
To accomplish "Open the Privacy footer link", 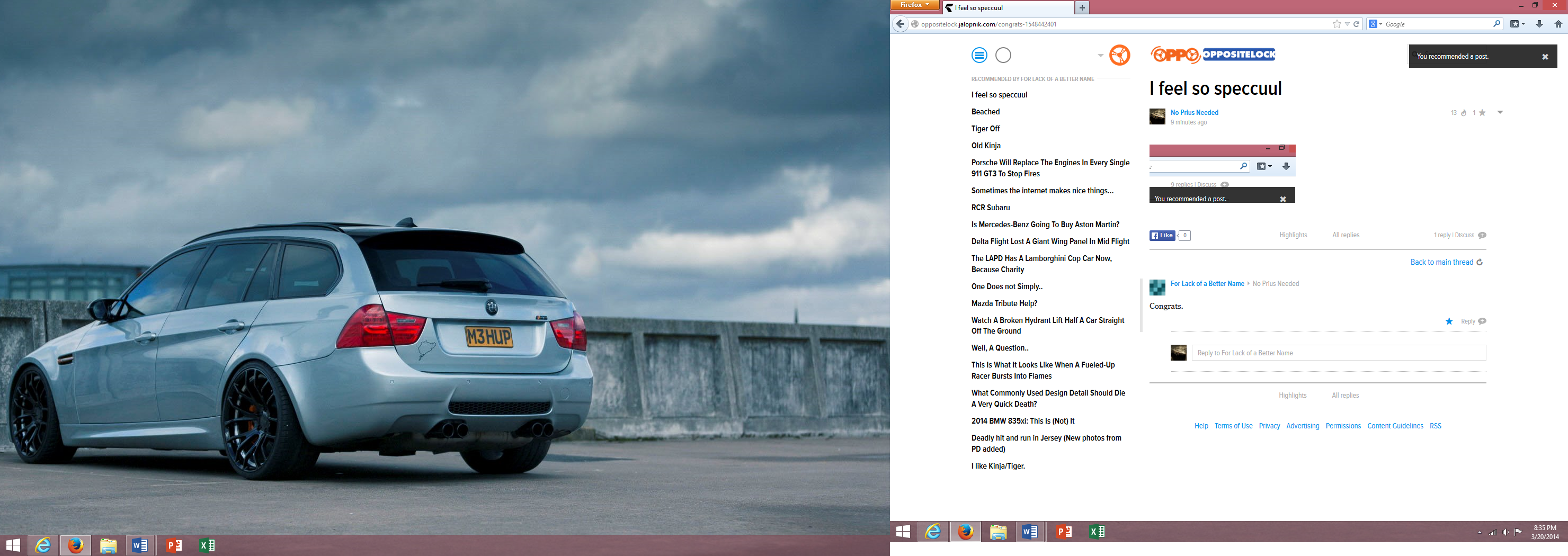I will coord(1269,426).
